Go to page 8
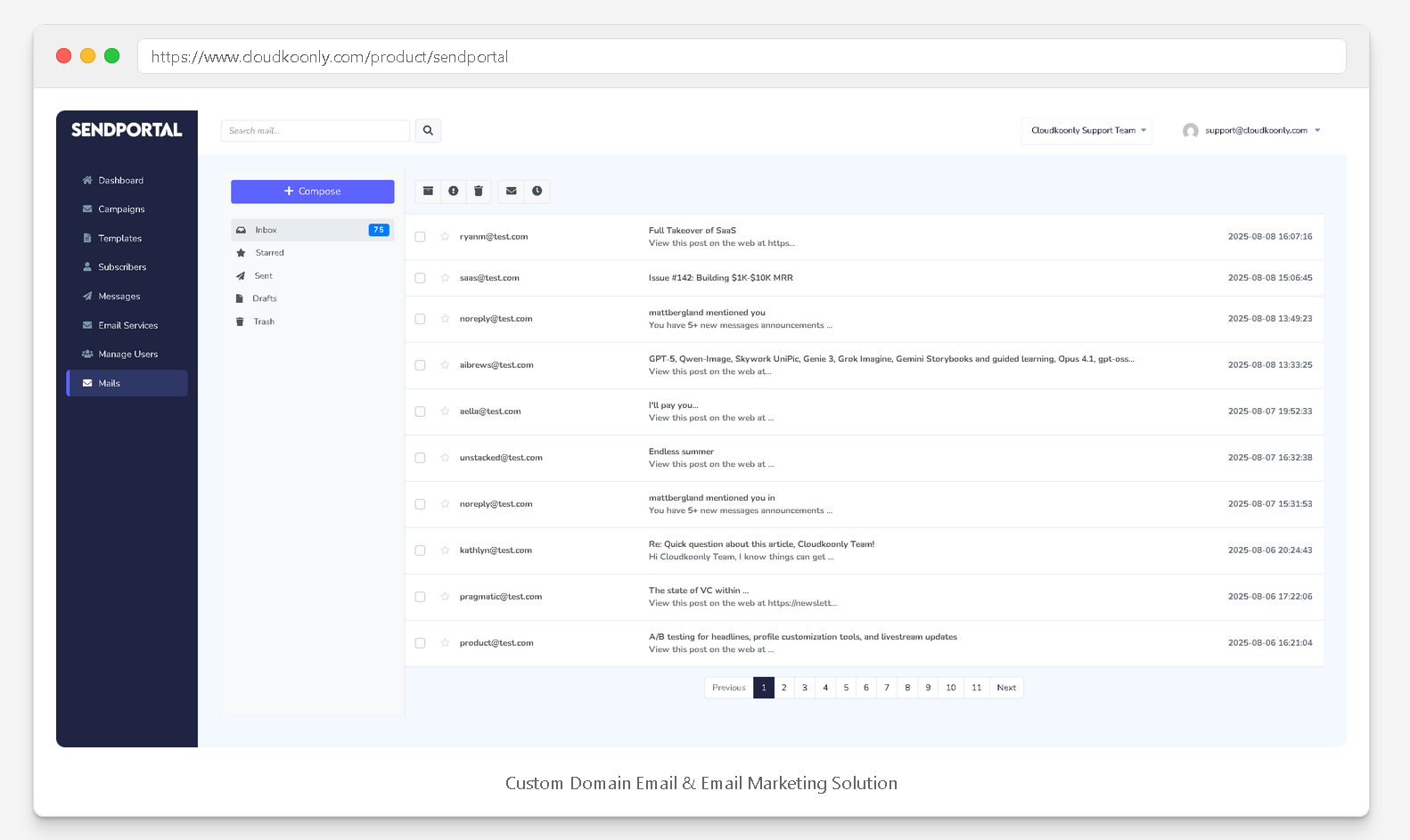This screenshot has width=1410, height=840. (907, 688)
